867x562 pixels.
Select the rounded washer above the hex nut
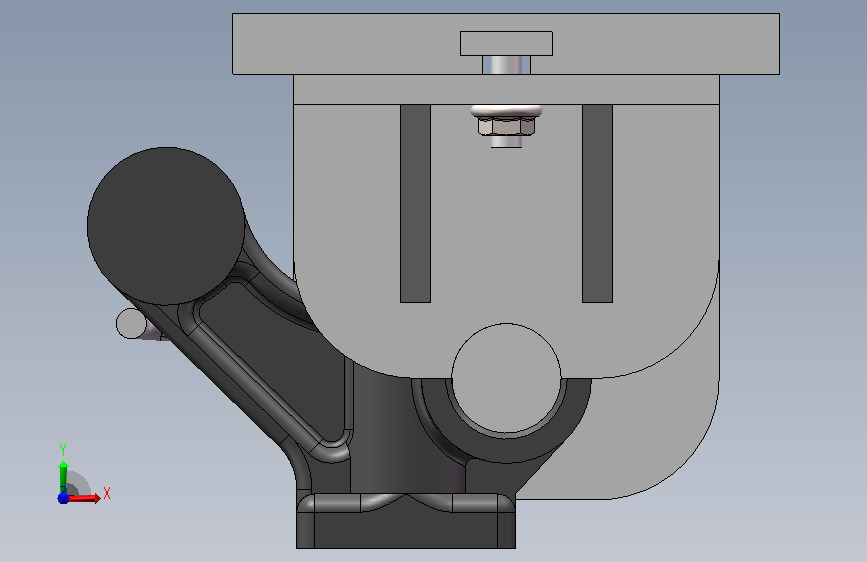click(506, 111)
